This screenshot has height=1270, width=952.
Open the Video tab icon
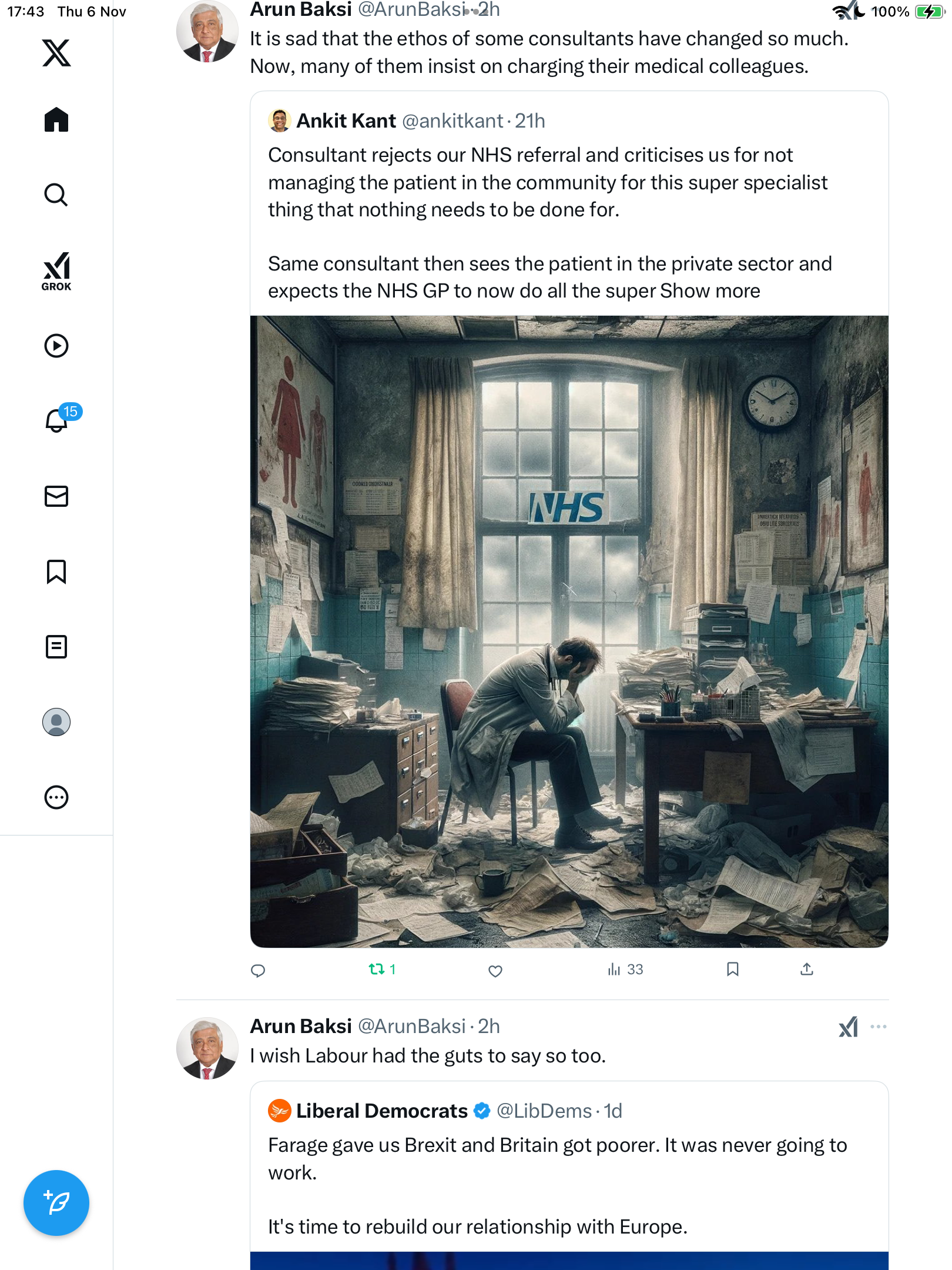[x=56, y=346]
